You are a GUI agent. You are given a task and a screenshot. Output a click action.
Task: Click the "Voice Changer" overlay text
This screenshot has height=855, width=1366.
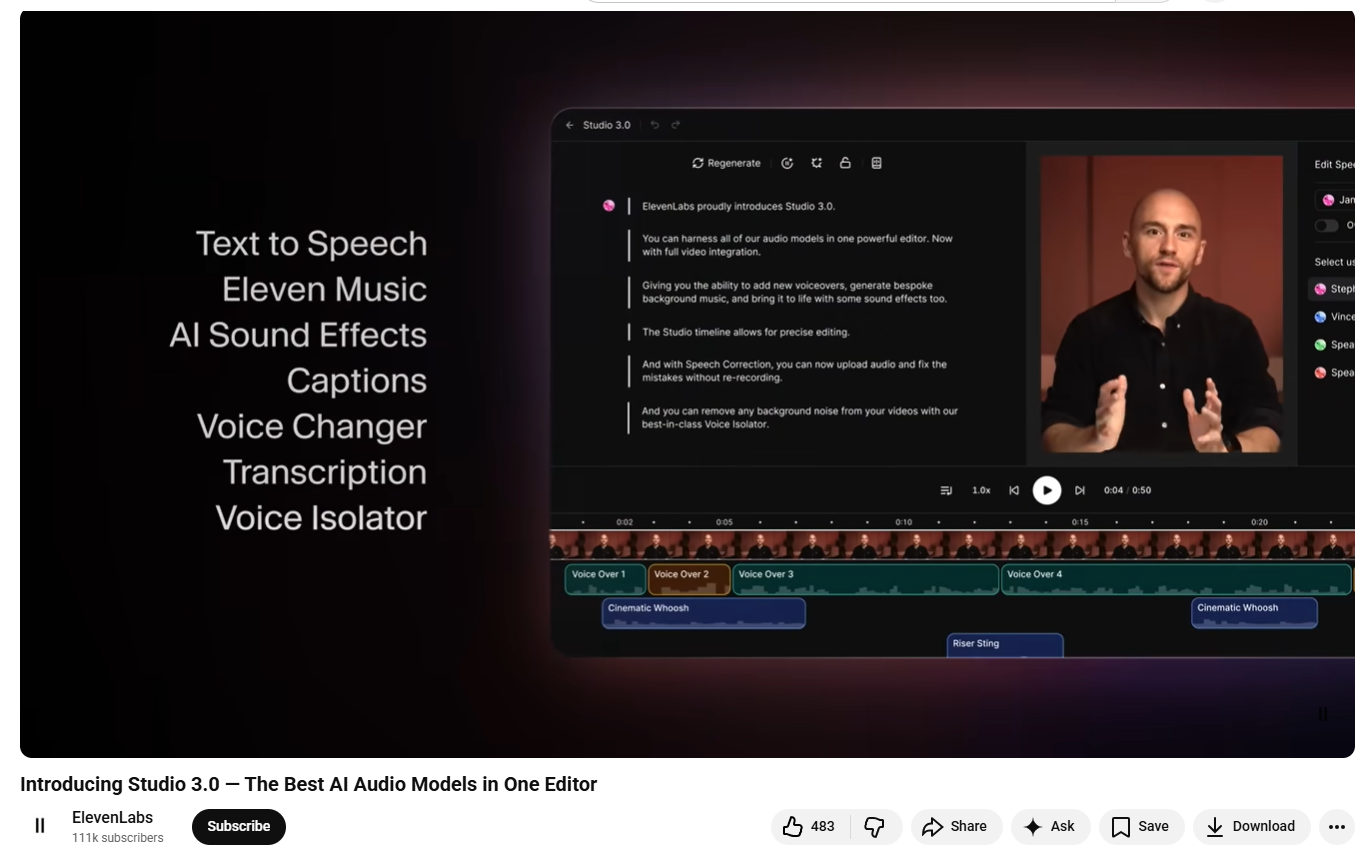click(x=311, y=427)
